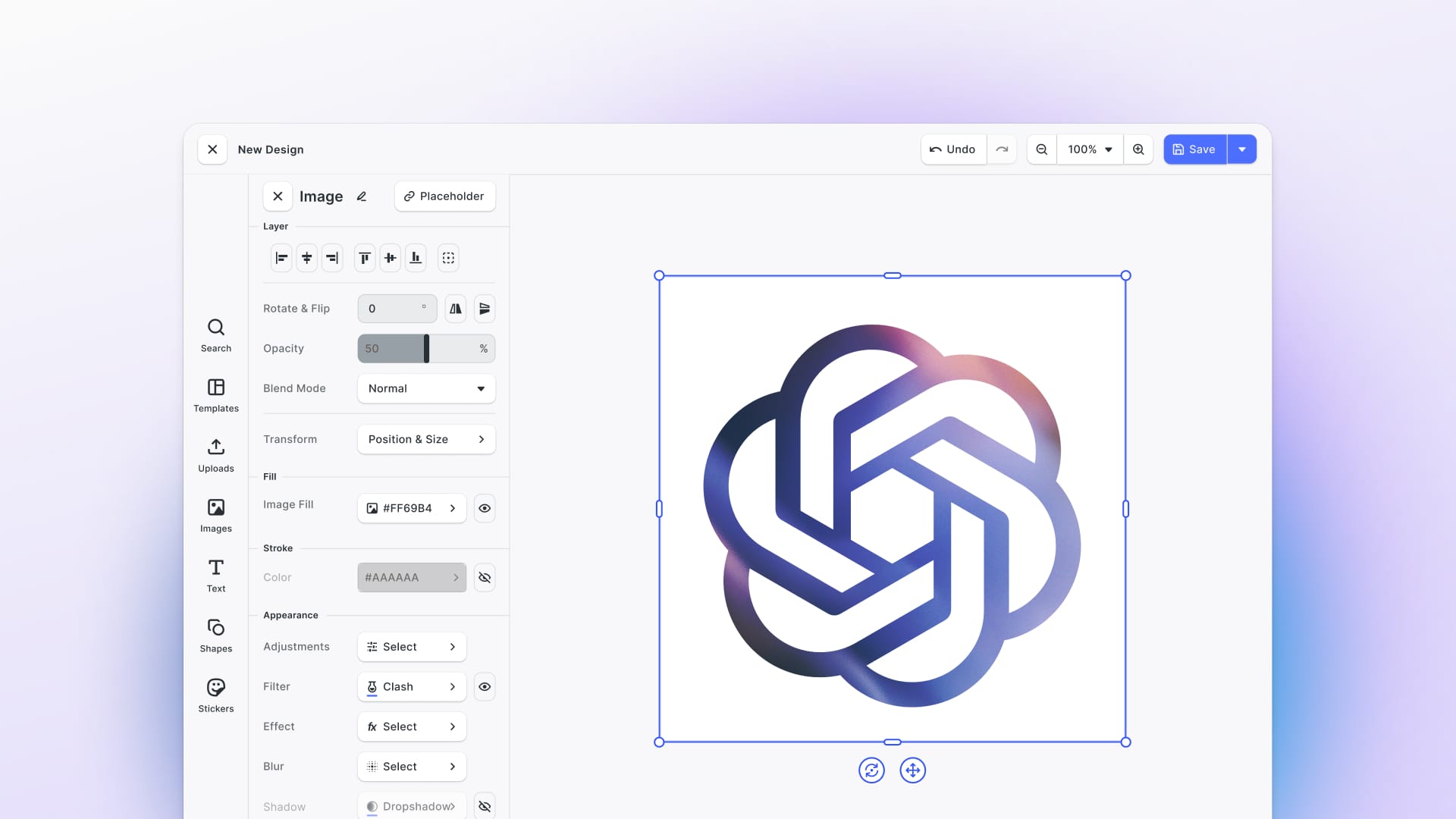1456x819 pixels.
Task: Toggle the Clash filter visibility
Action: [x=485, y=686]
